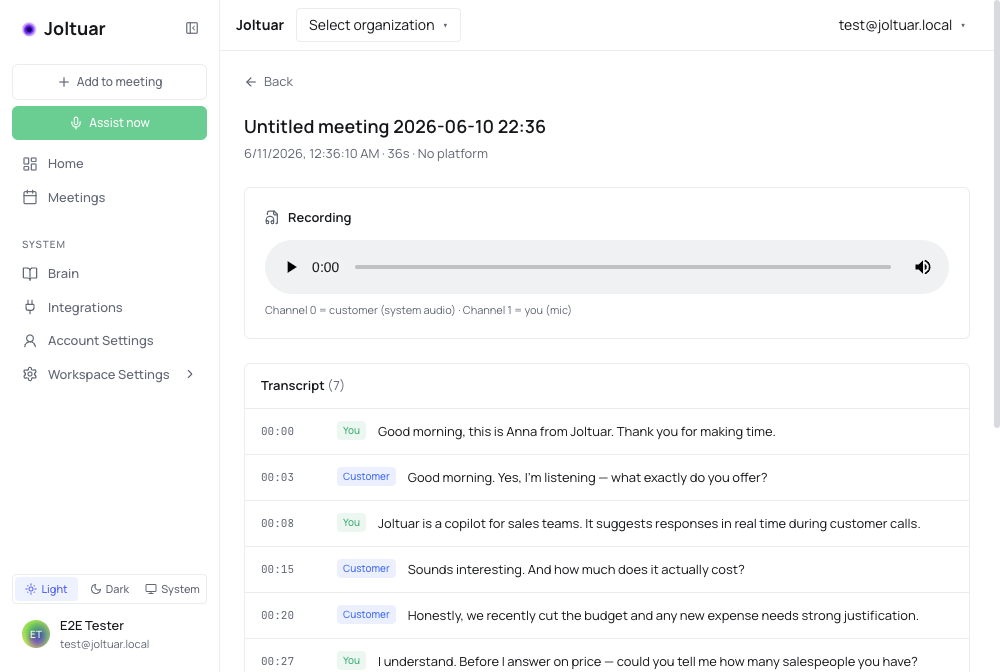Switch theme to System
Screen dimensions: 1000x672
point(172,589)
